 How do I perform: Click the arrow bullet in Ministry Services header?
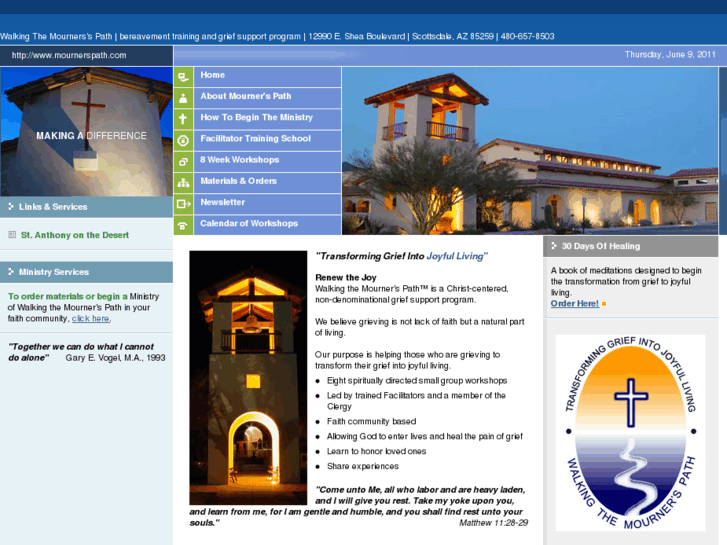coord(11,272)
